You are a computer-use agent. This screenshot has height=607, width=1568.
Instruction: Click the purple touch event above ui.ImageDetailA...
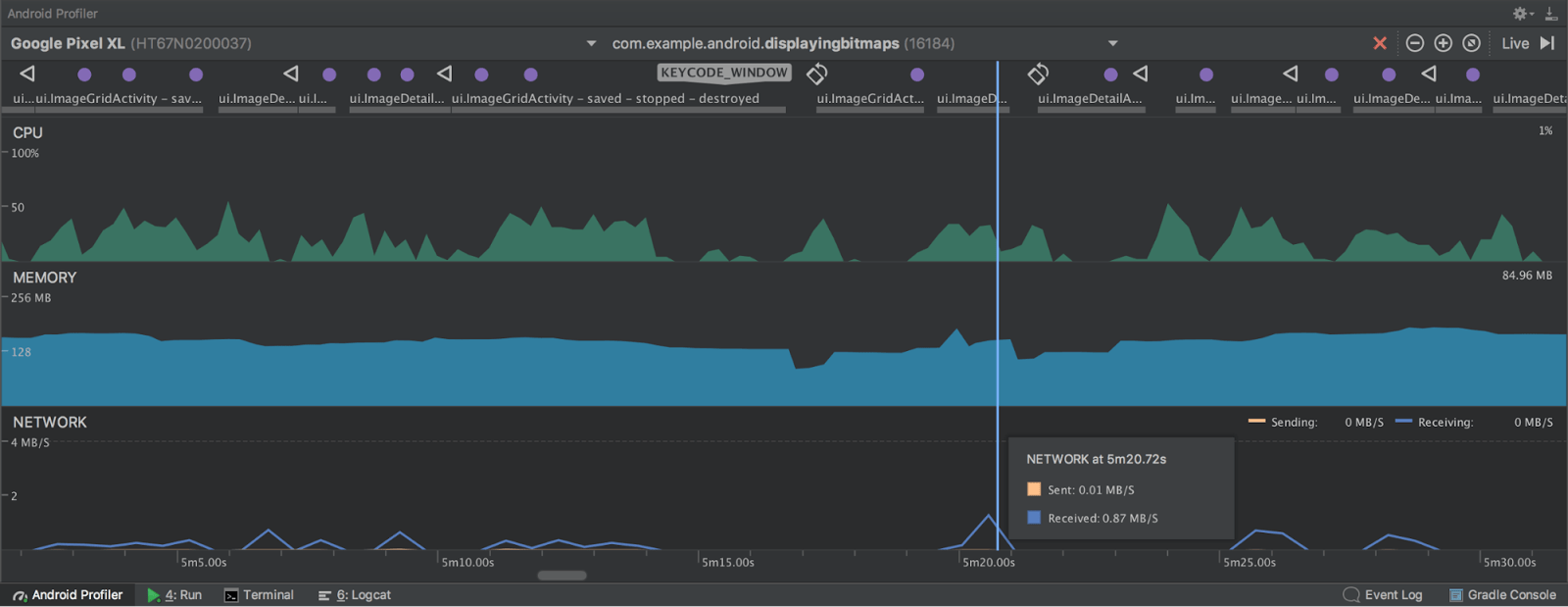1110,75
